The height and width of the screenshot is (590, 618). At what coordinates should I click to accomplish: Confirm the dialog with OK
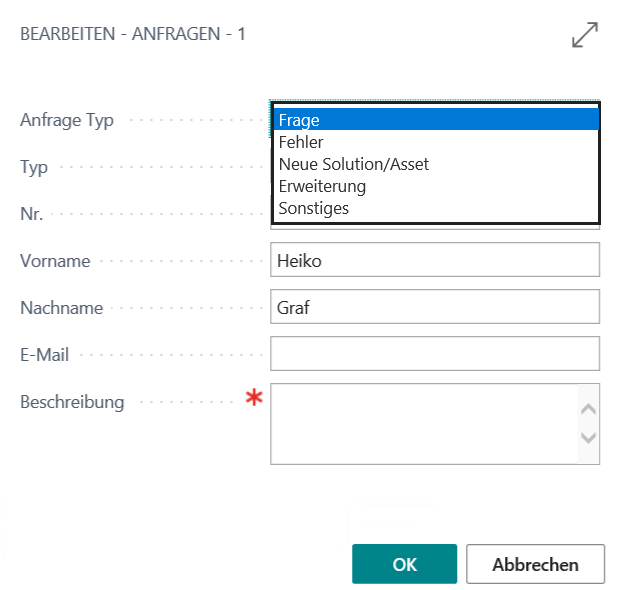coord(404,564)
